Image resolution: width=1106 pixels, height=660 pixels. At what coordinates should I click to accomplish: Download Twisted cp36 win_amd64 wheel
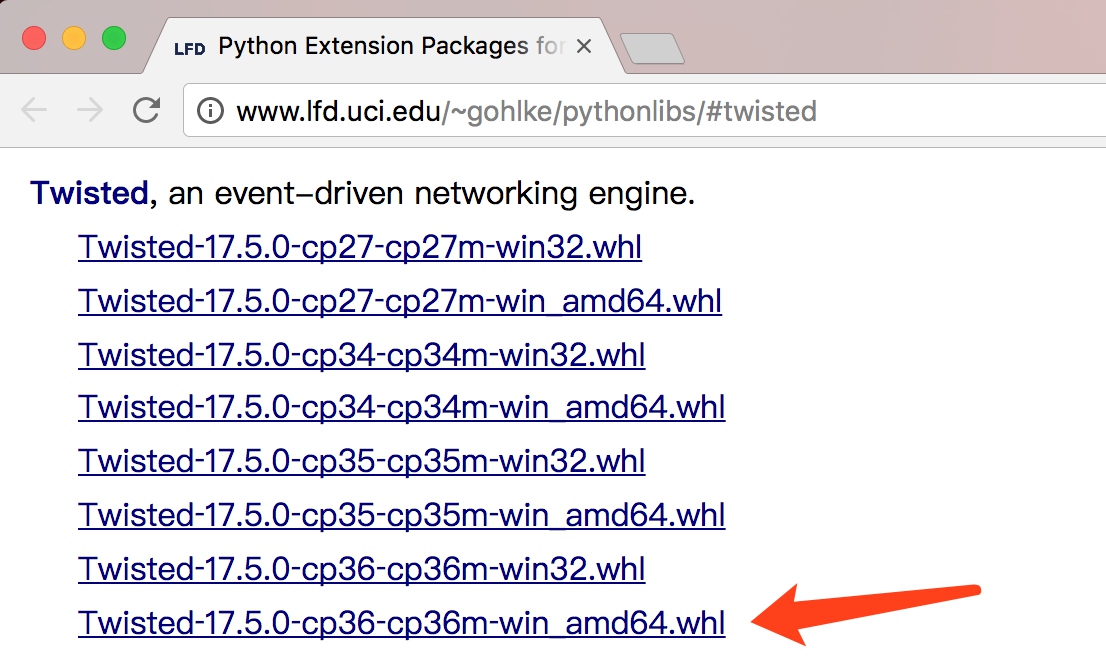point(401,623)
